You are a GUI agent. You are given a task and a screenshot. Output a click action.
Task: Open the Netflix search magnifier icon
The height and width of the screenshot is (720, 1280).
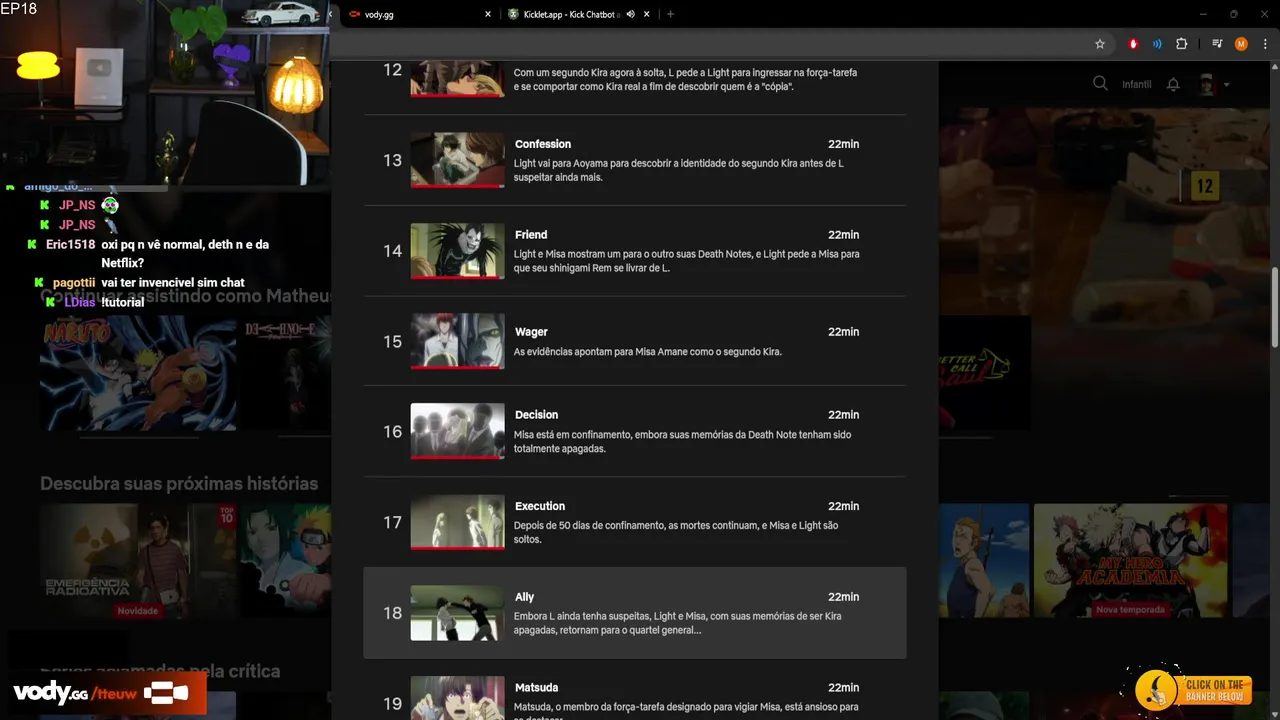tap(1100, 84)
